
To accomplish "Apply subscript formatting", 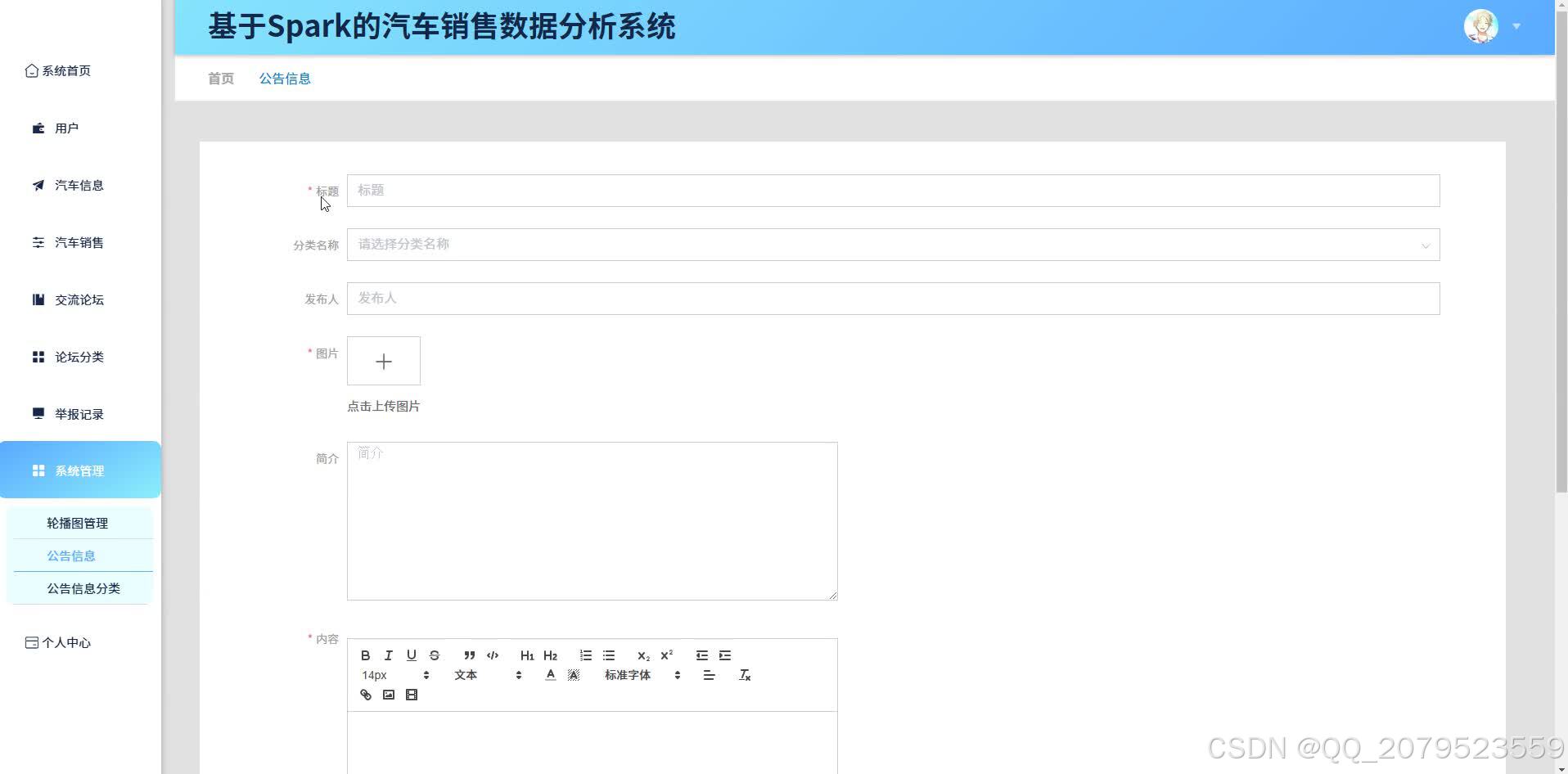I will 644,655.
